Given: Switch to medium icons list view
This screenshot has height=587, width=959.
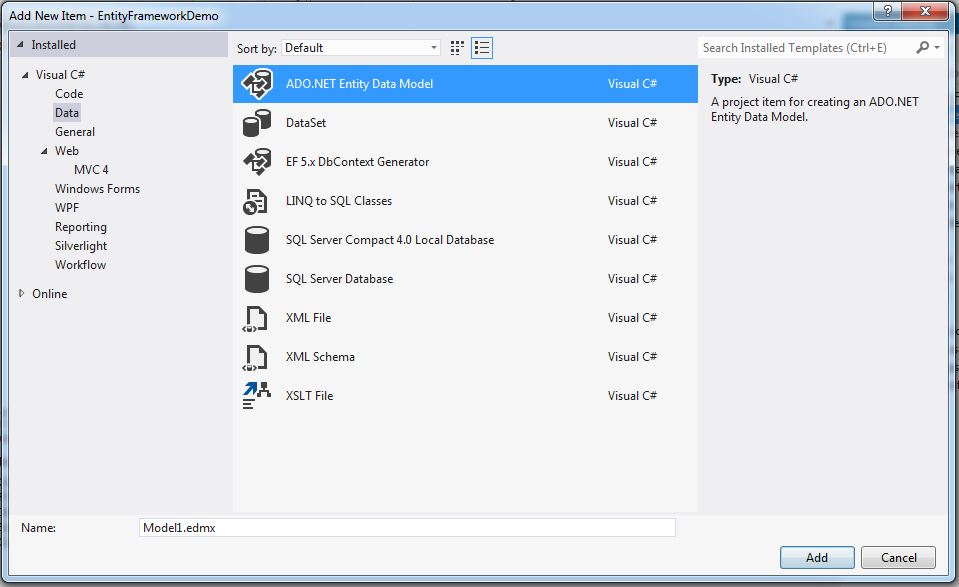Looking at the screenshot, I should point(482,48).
